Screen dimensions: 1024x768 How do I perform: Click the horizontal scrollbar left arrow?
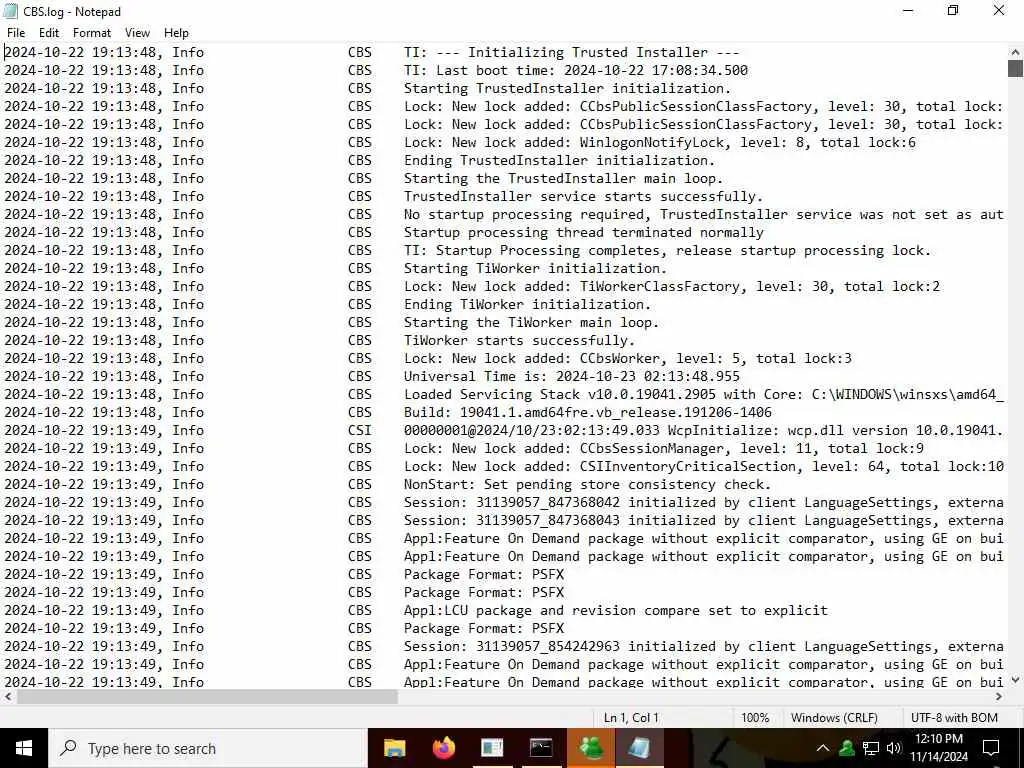[x=8, y=697]
